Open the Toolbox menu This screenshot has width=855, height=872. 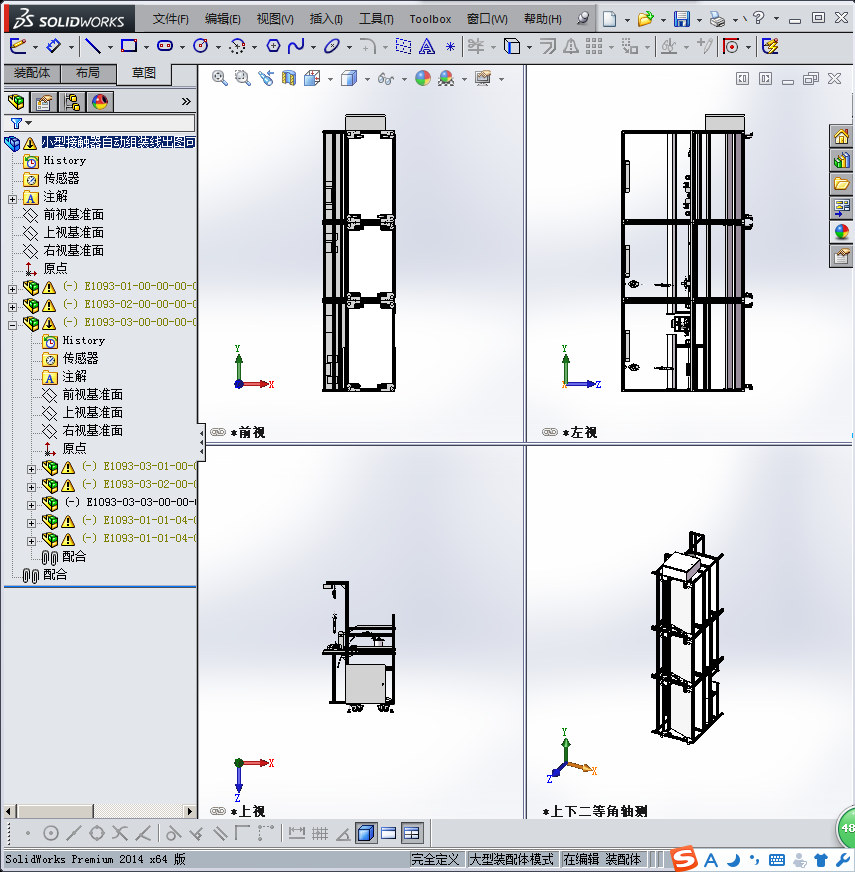pos(430,19)
